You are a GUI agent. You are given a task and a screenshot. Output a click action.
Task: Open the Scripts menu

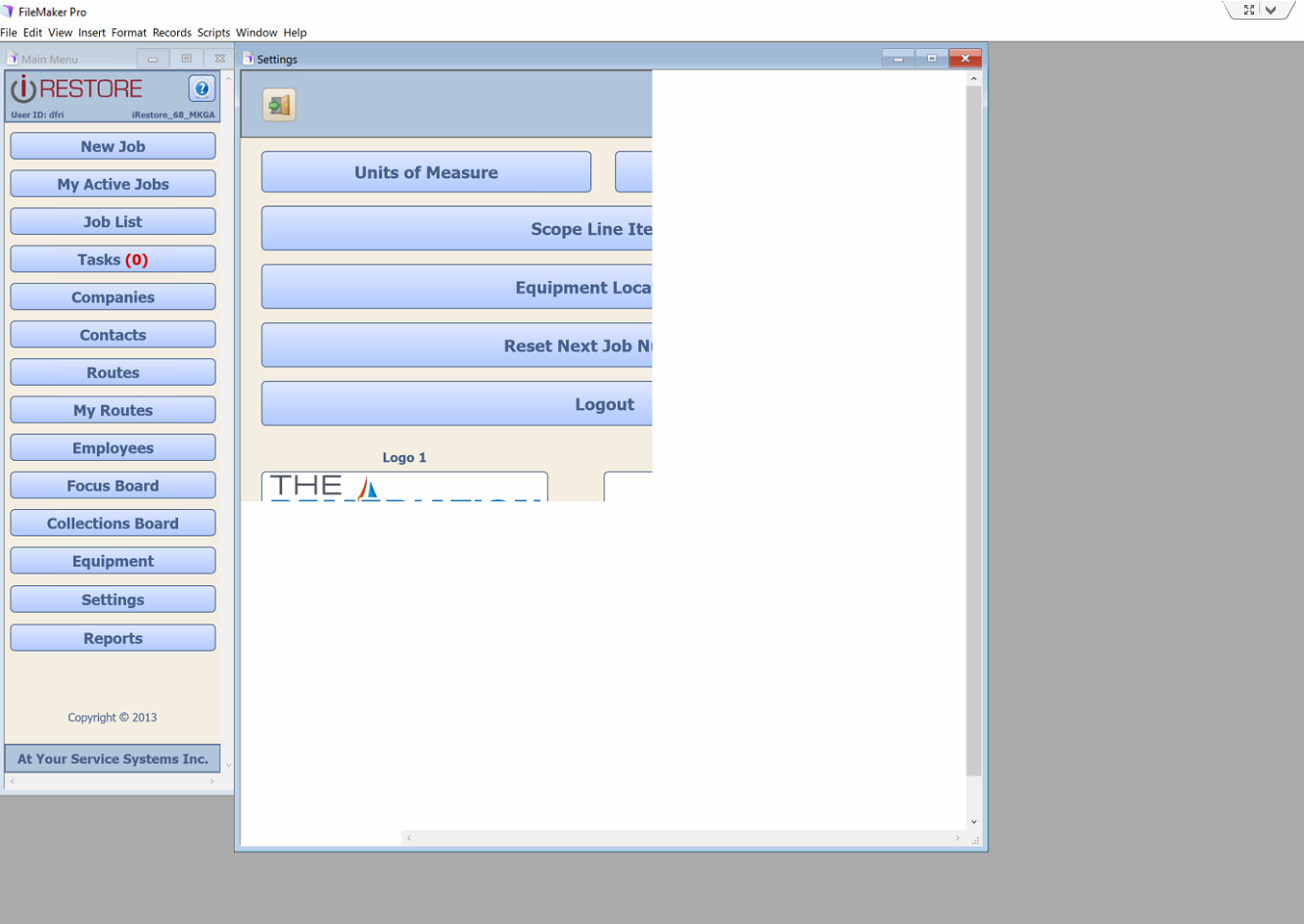[213, 32]
